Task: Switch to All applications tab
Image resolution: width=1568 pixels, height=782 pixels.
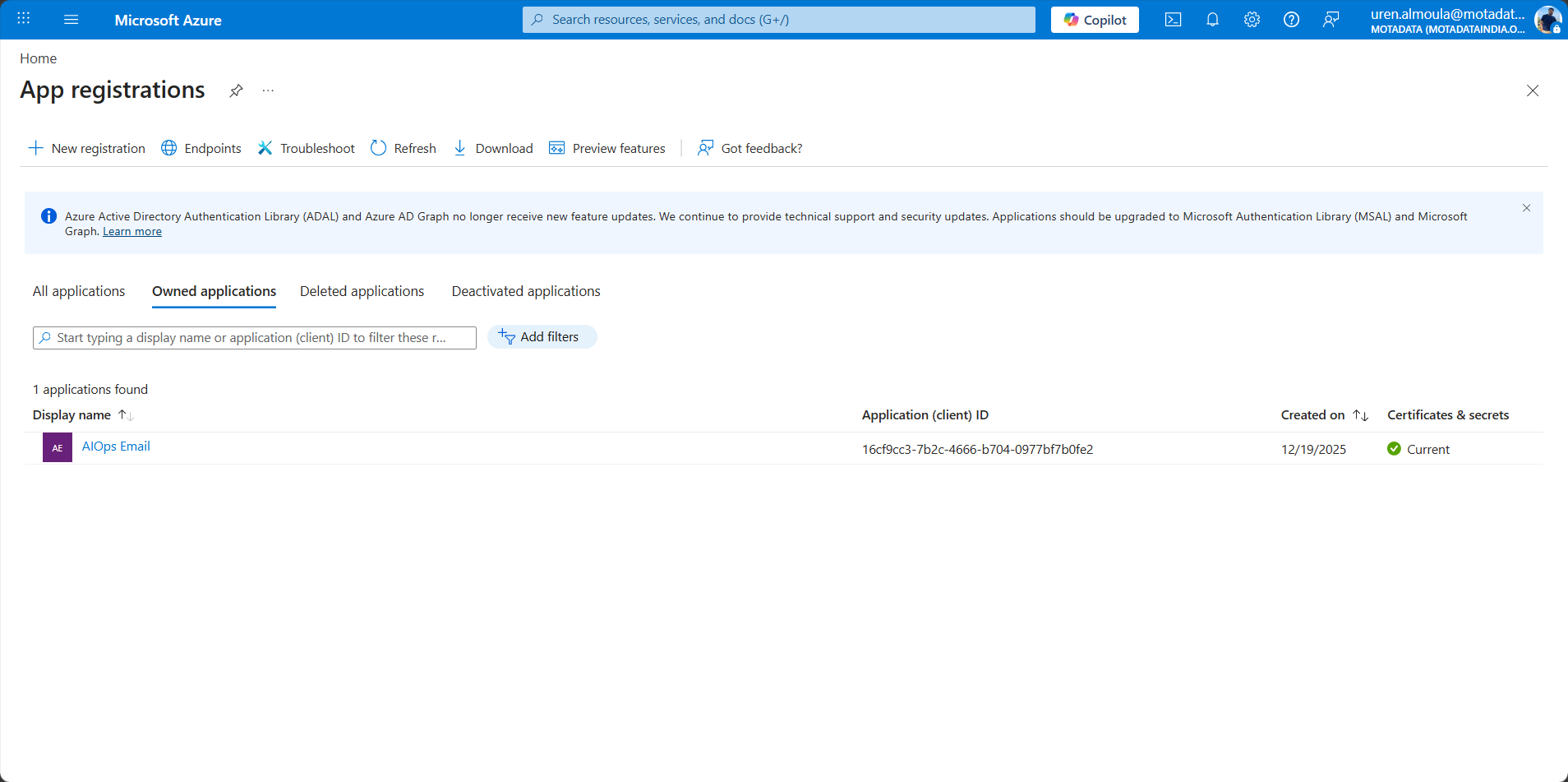Action: [x=79, y=291]
